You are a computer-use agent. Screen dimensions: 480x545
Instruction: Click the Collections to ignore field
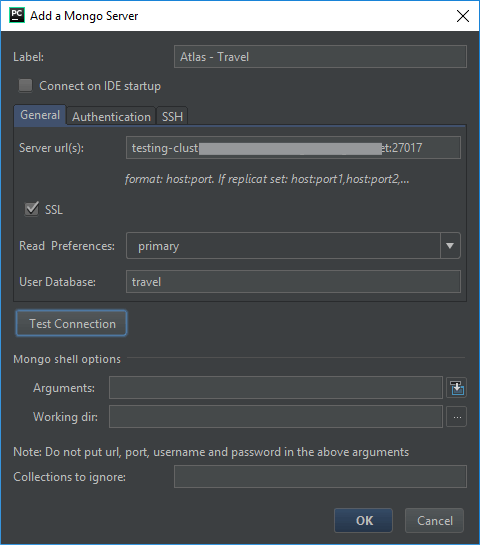320,477
